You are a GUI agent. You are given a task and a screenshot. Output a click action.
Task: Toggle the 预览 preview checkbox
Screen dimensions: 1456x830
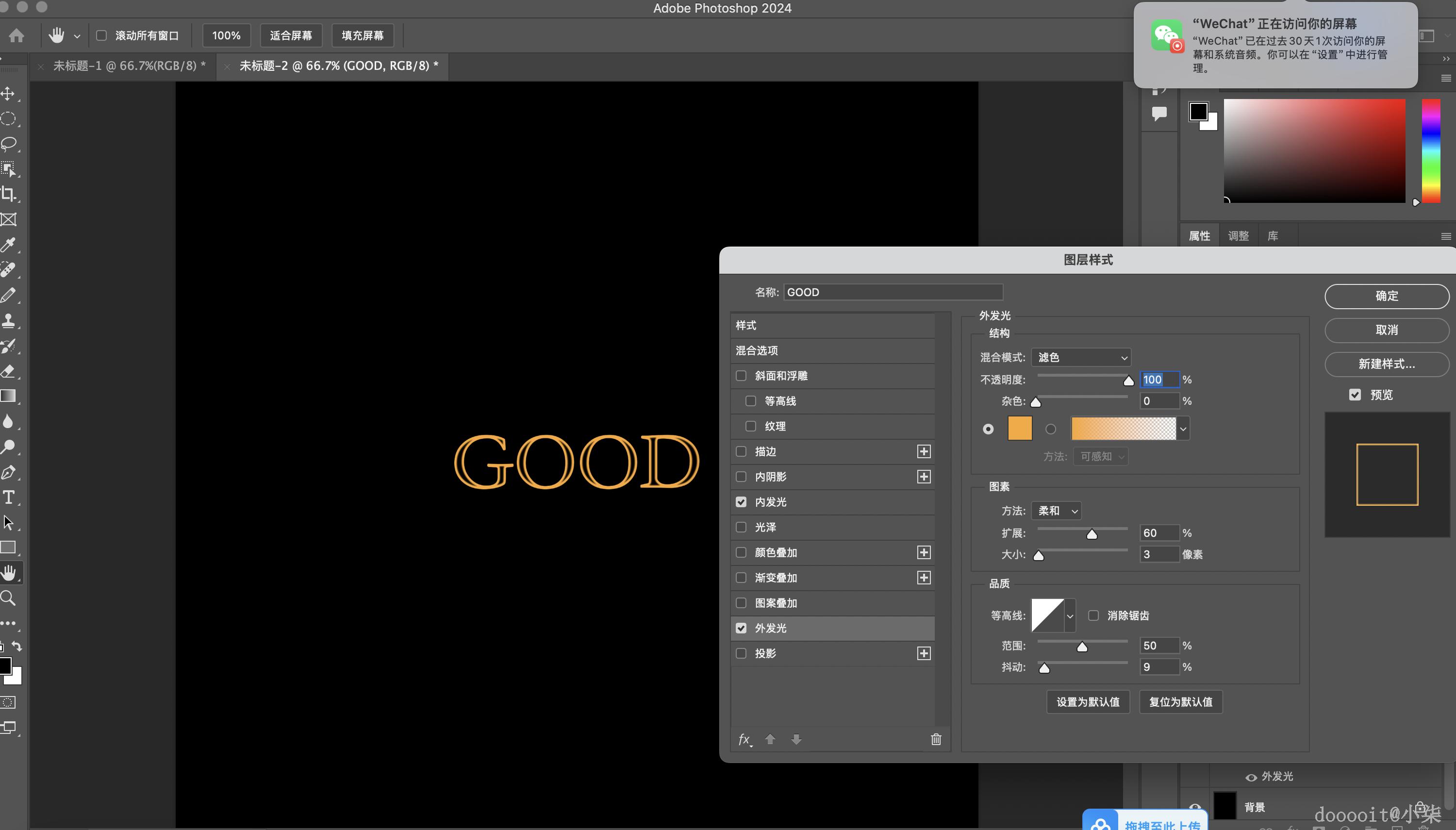point(1355,395)
